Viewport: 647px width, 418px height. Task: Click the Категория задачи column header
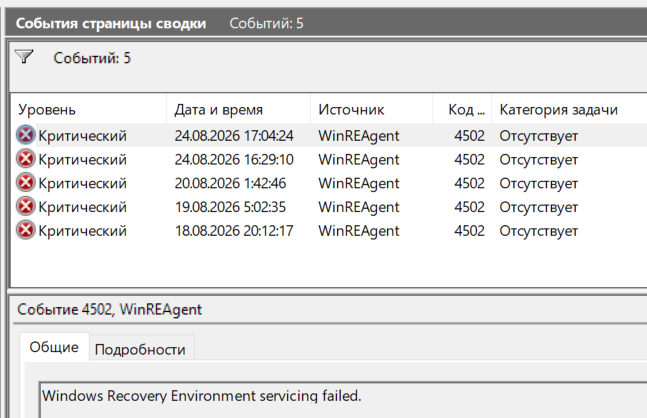[569, 109]
